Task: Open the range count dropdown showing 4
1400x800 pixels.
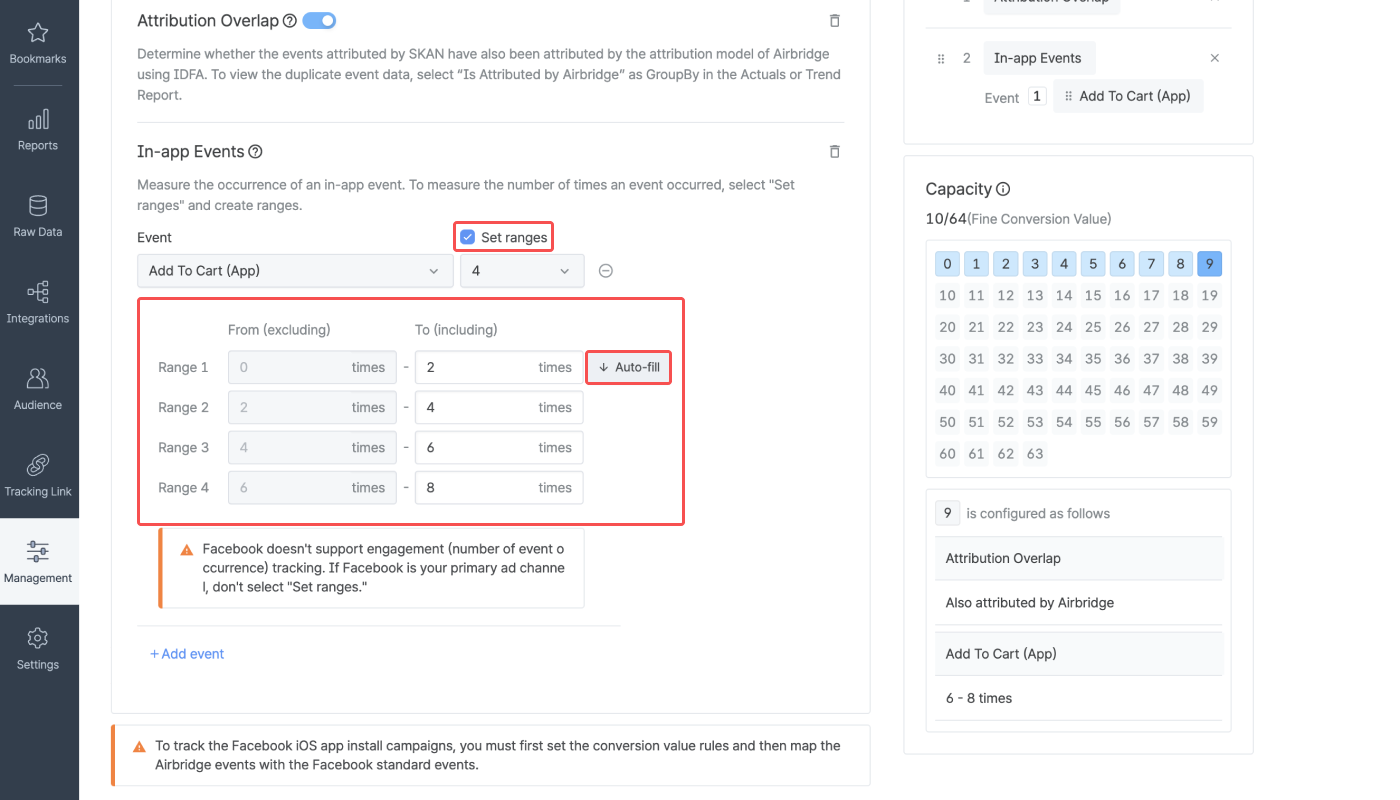Action: click(521, 270)
